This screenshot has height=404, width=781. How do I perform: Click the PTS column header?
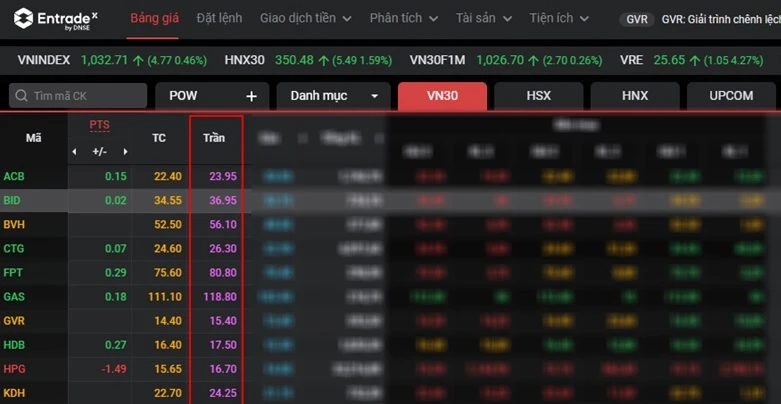coord(100,125)
